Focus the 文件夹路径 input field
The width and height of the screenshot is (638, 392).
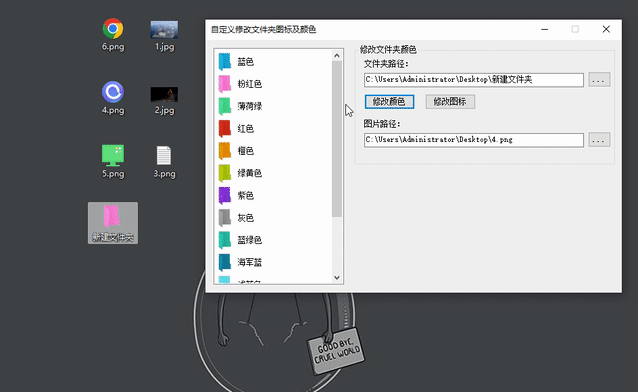click(x=474, y=80)
